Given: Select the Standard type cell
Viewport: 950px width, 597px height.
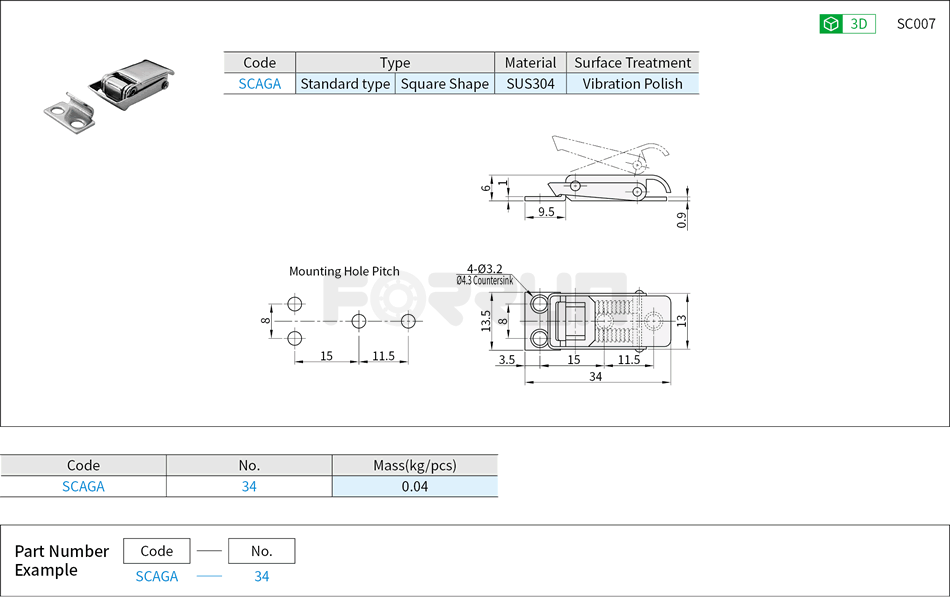Looking at the screenshot, I should pos(345,84).
